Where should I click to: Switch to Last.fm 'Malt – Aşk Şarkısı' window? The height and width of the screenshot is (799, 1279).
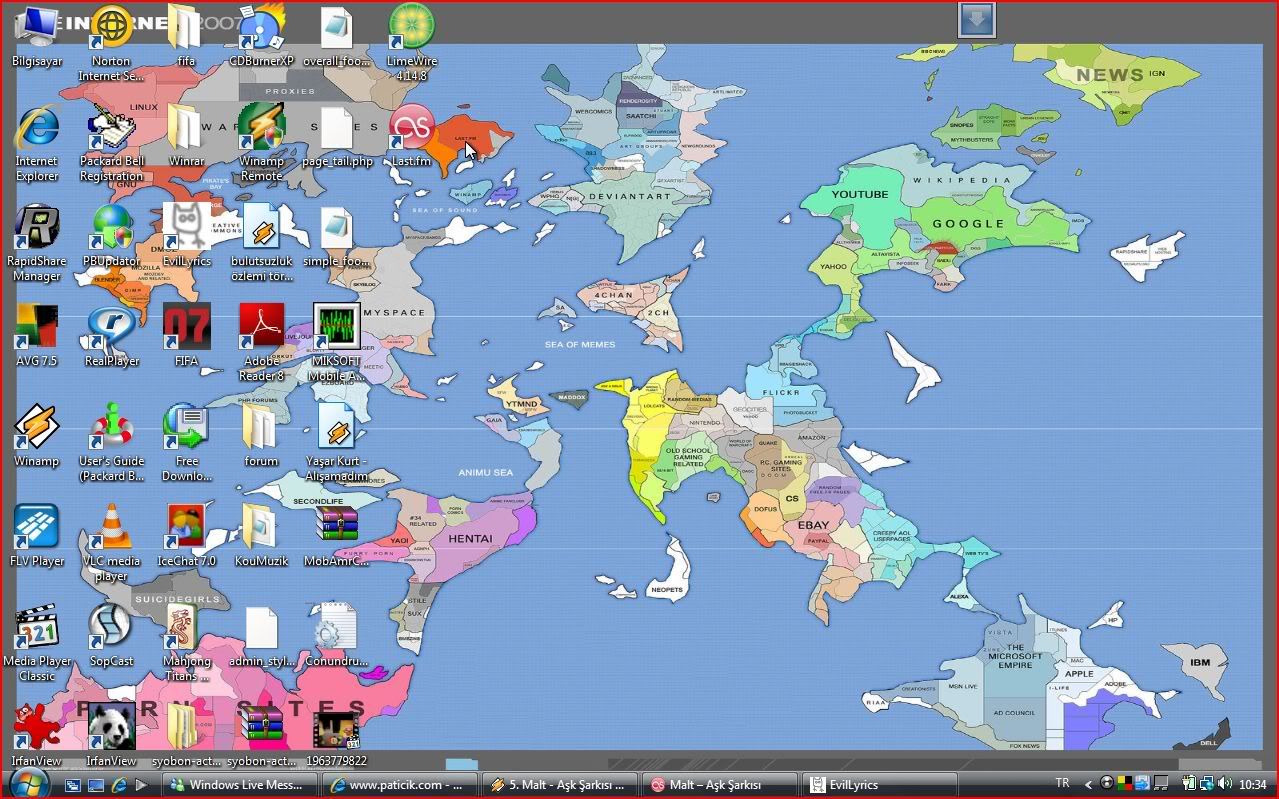tap(720, 785)
